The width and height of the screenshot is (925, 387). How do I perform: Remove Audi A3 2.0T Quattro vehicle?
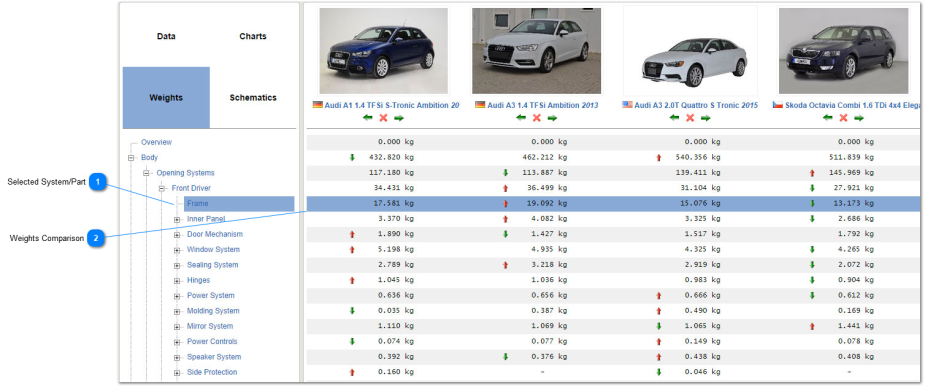690,118
